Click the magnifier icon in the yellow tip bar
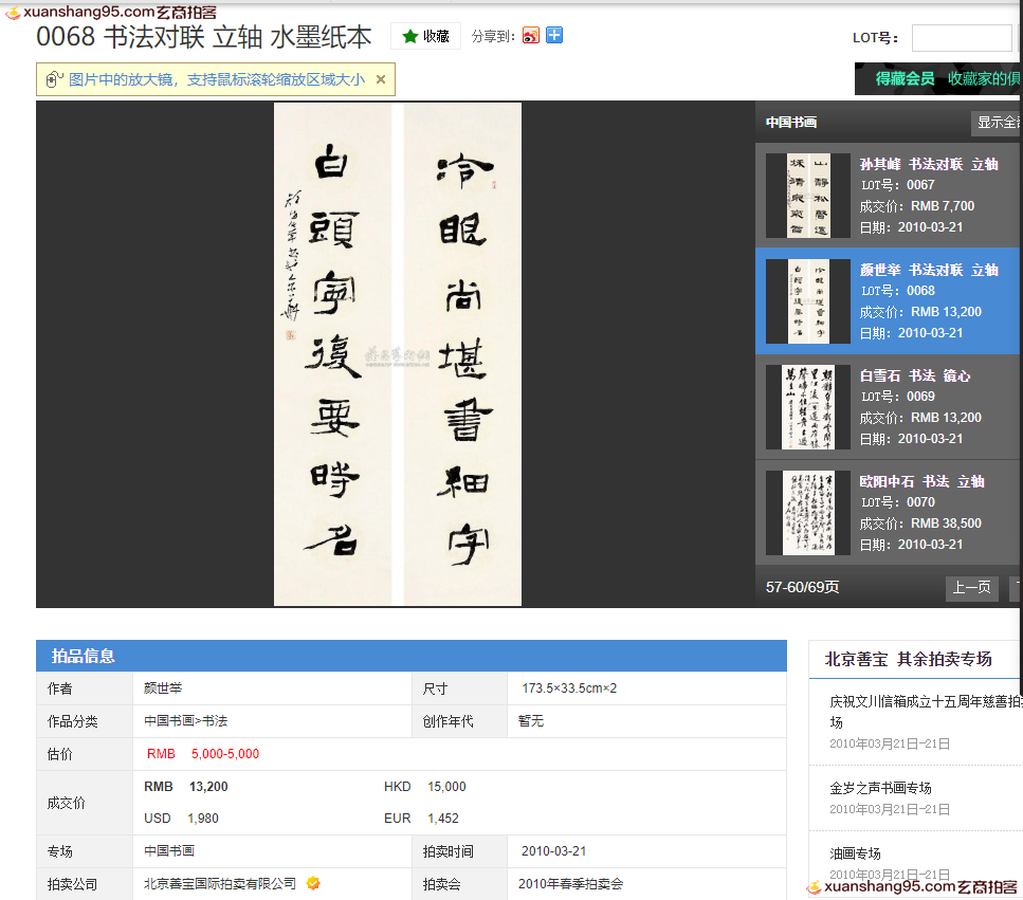 50,78
